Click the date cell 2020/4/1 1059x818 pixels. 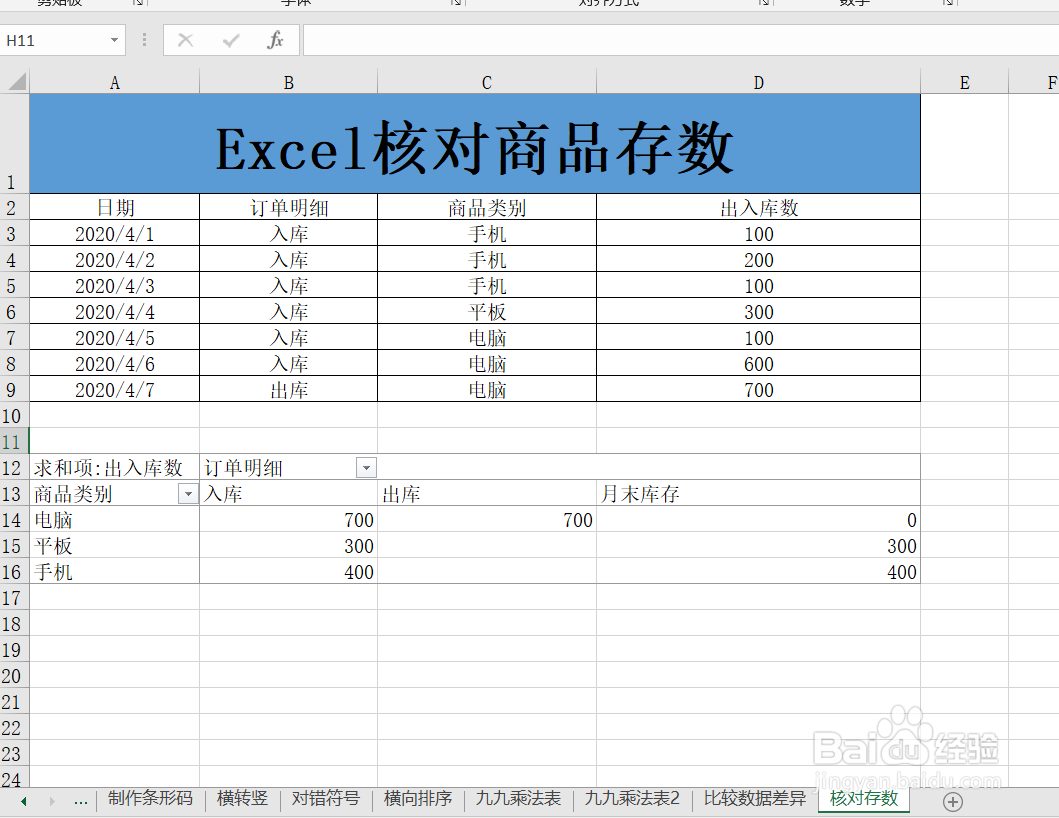click(115, 234)
